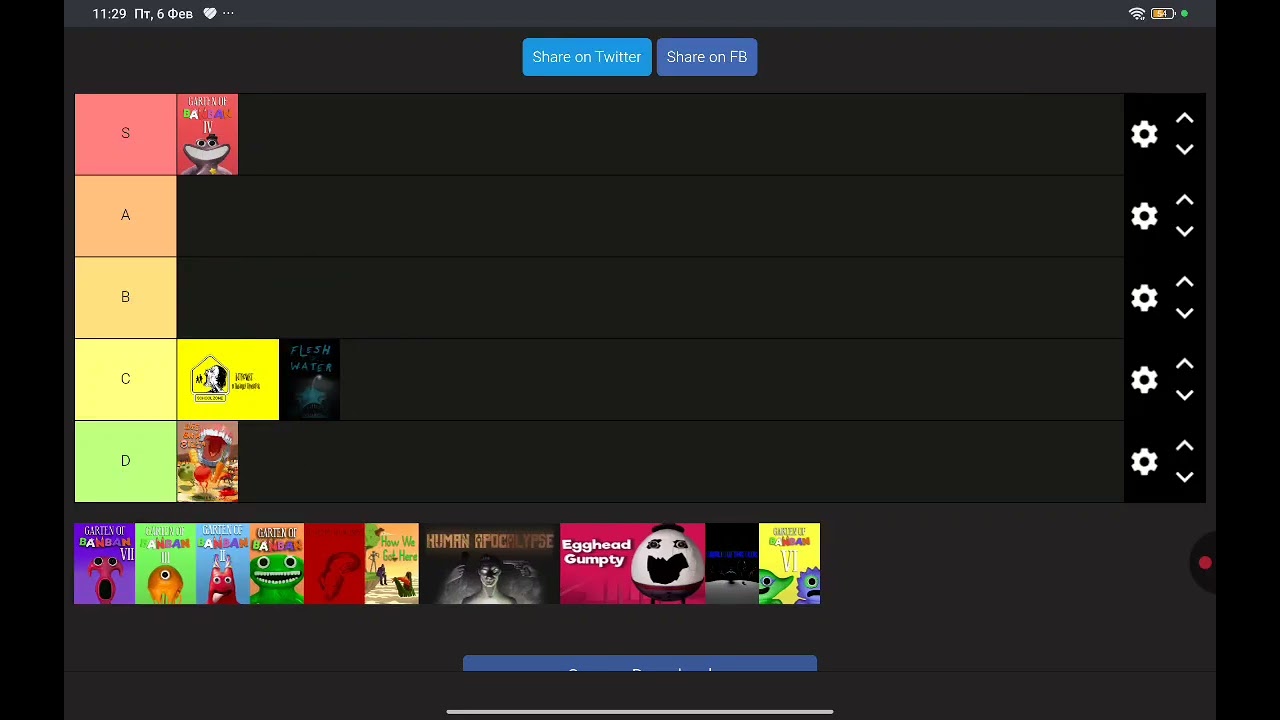Click the A tier label
The image size is (1280, 720).
(125, 216)
